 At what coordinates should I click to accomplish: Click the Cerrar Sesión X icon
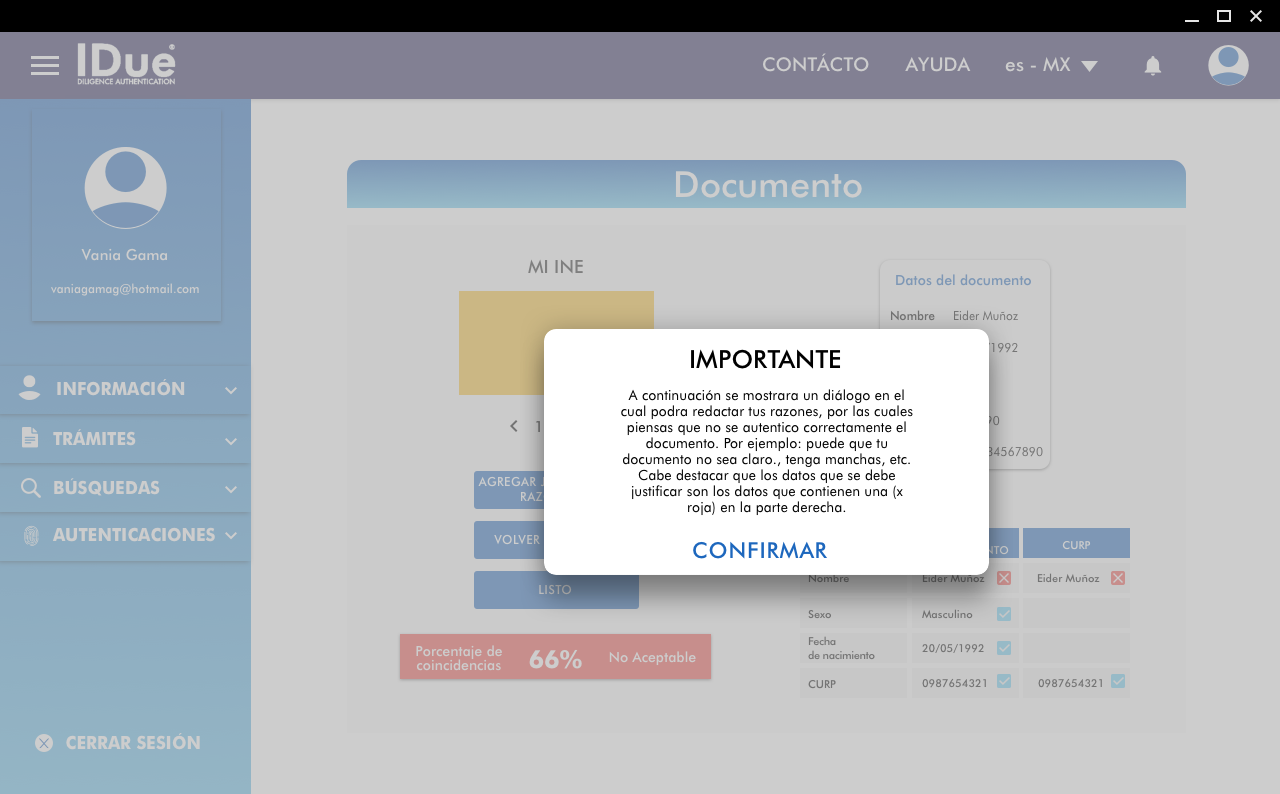[44, 743]
